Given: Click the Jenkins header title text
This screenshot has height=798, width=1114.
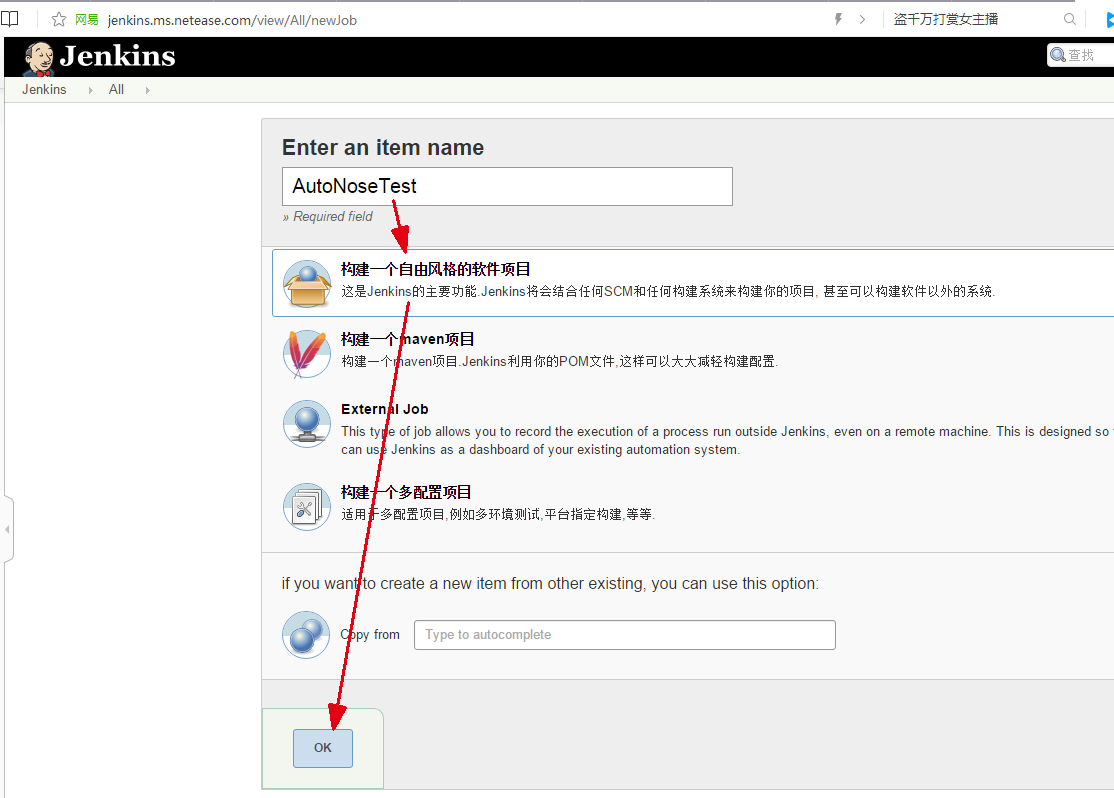Looking at the screenshot, I should point(117,56).
